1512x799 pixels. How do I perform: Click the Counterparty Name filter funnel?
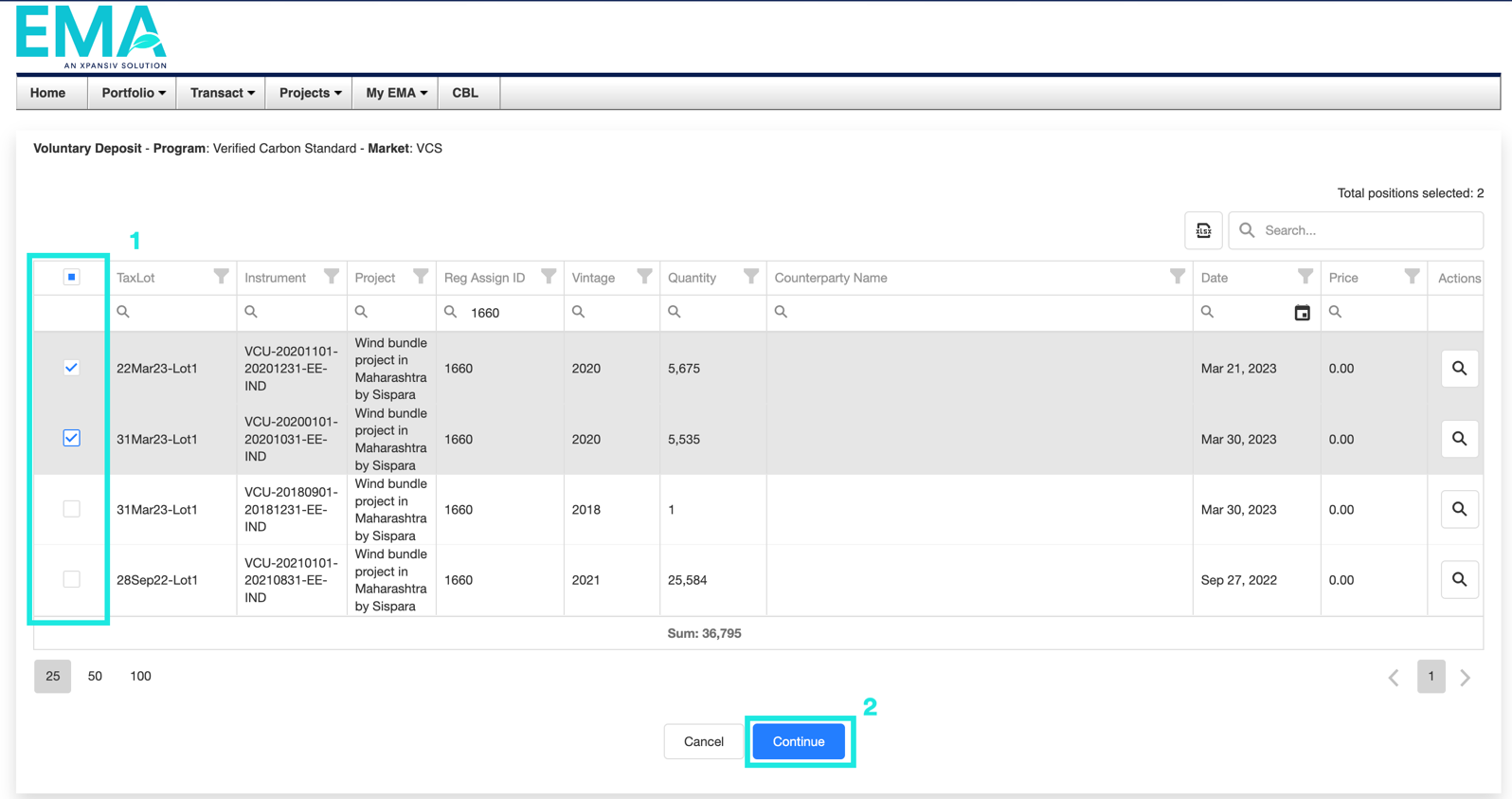pyautogui.click(x=1177, y=277)
